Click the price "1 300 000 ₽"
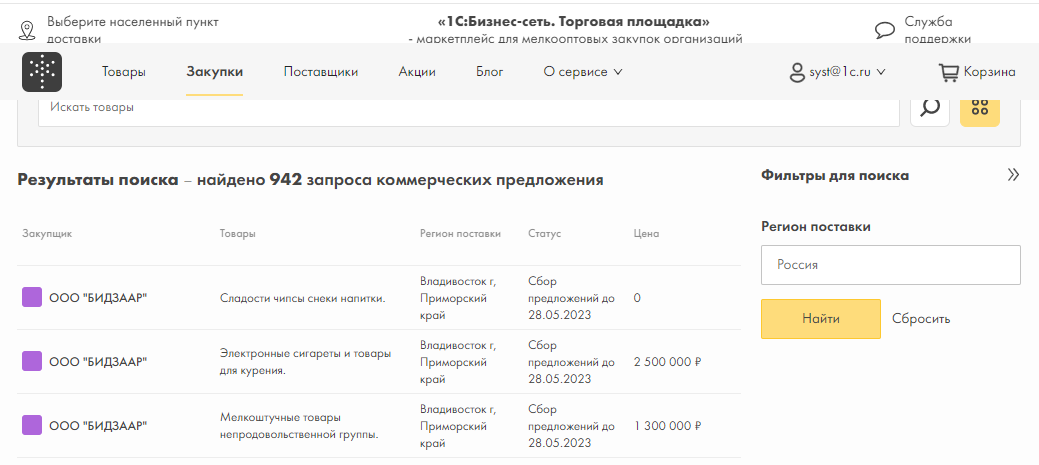The width and height of the screenshot is (1039, 465). 668,426
